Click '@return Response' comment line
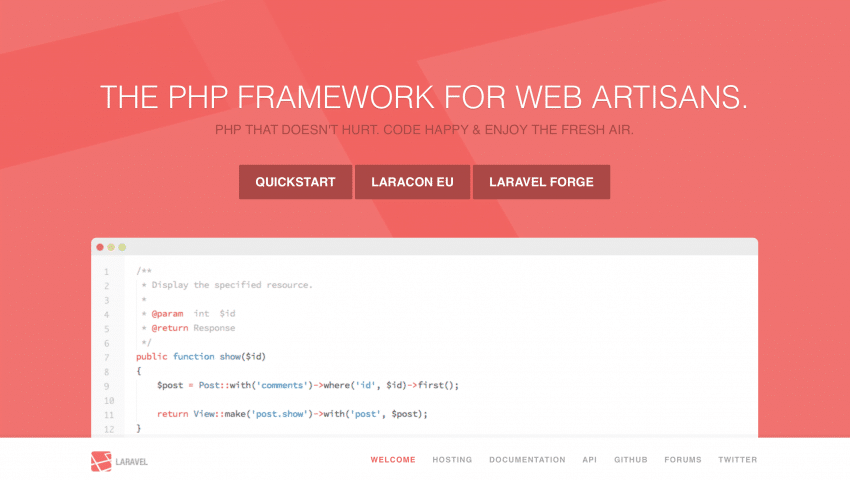This screenshot has width=850, height=480. point(188,328)
